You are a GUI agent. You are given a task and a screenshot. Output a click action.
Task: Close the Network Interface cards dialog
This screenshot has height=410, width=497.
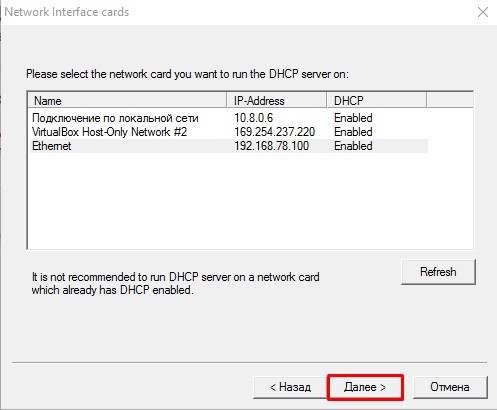tap(483, 12)
